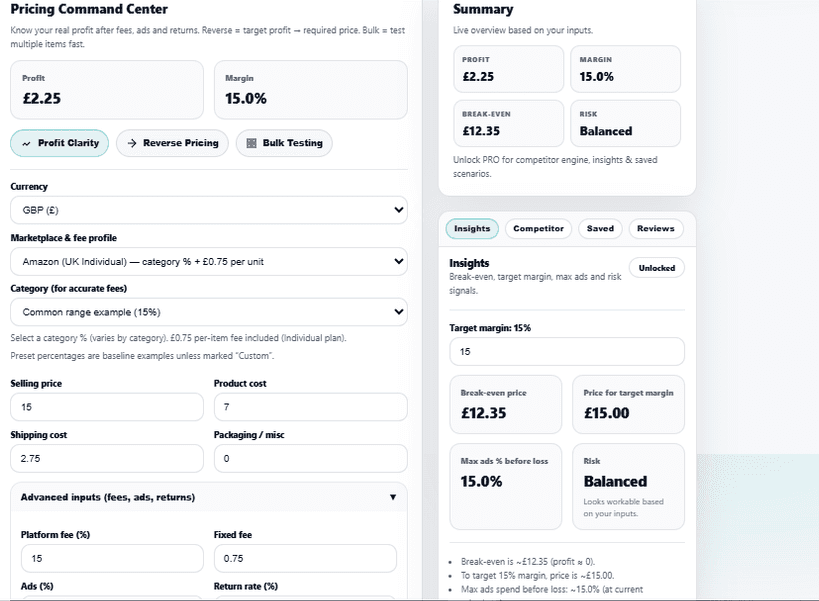Click the Product cost input
819x601 pixels.
309,407
